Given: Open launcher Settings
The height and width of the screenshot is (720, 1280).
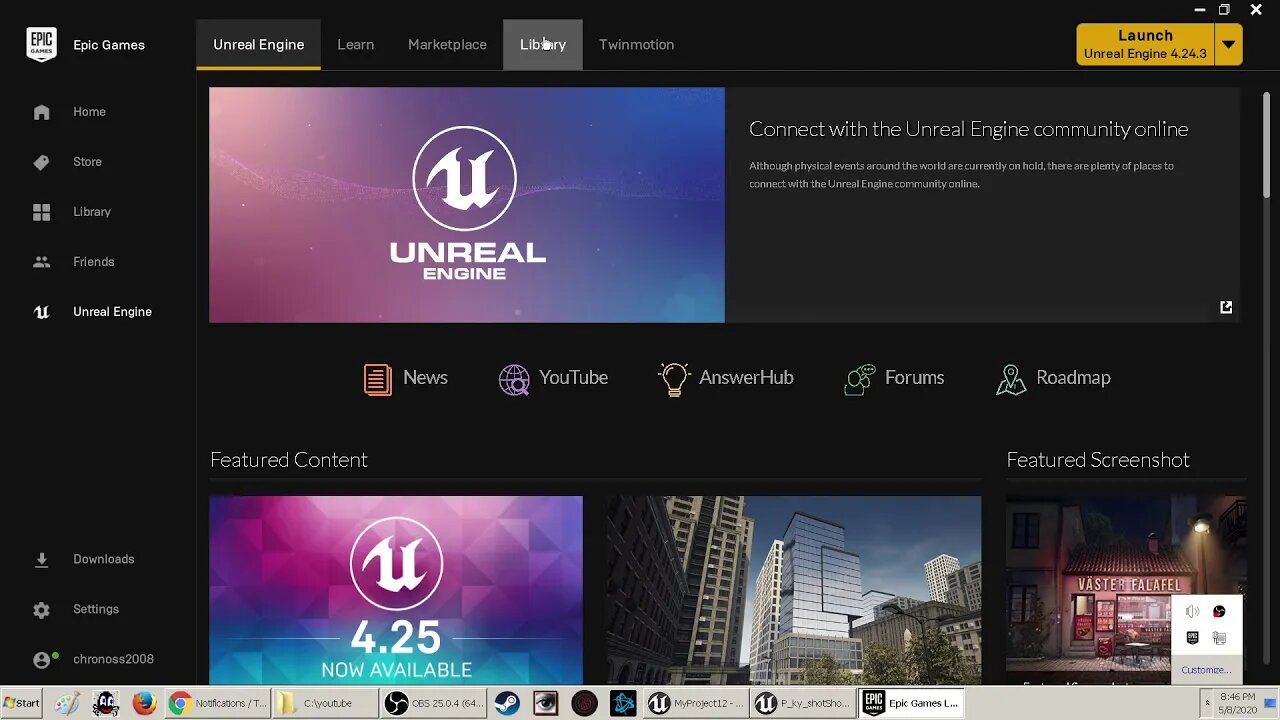Looking at the screenshot, I should coord(96,609).
